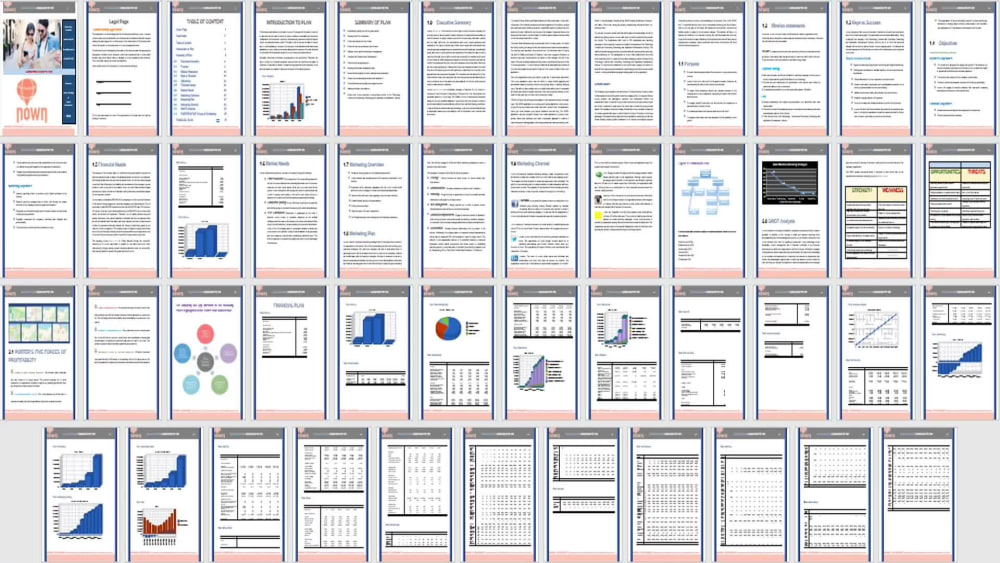1000x563 pixels.
Task: Open the page thumbnail with light-blue flowchart
Action: [x=709, y=210]
